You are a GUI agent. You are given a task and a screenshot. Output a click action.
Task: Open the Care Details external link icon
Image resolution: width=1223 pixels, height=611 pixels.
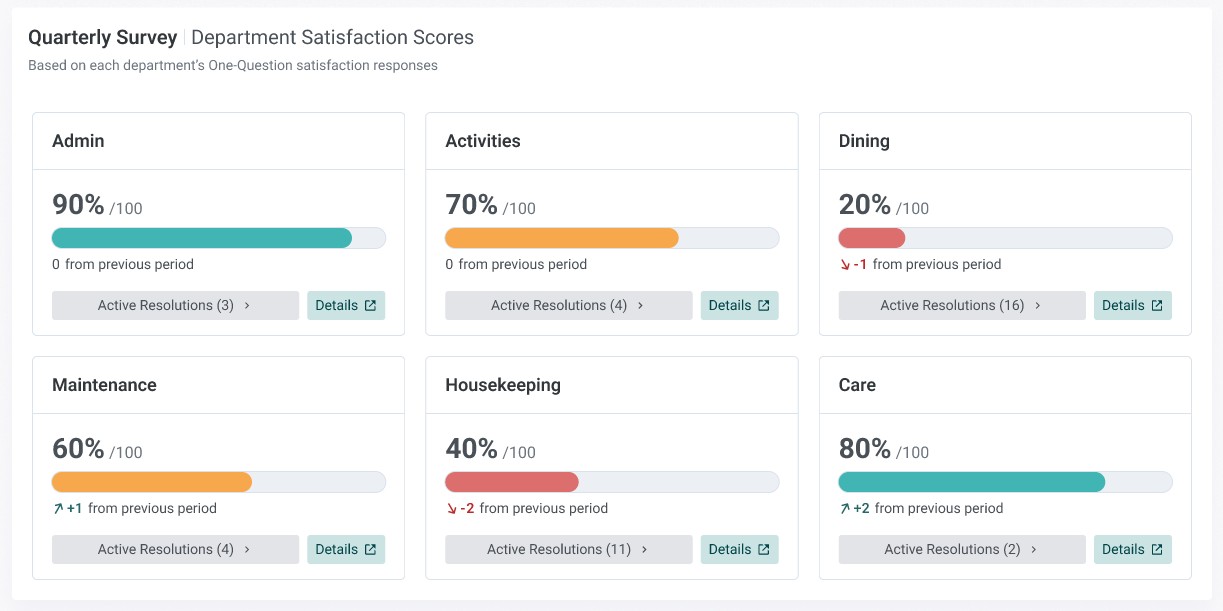tap(1157, 550)
